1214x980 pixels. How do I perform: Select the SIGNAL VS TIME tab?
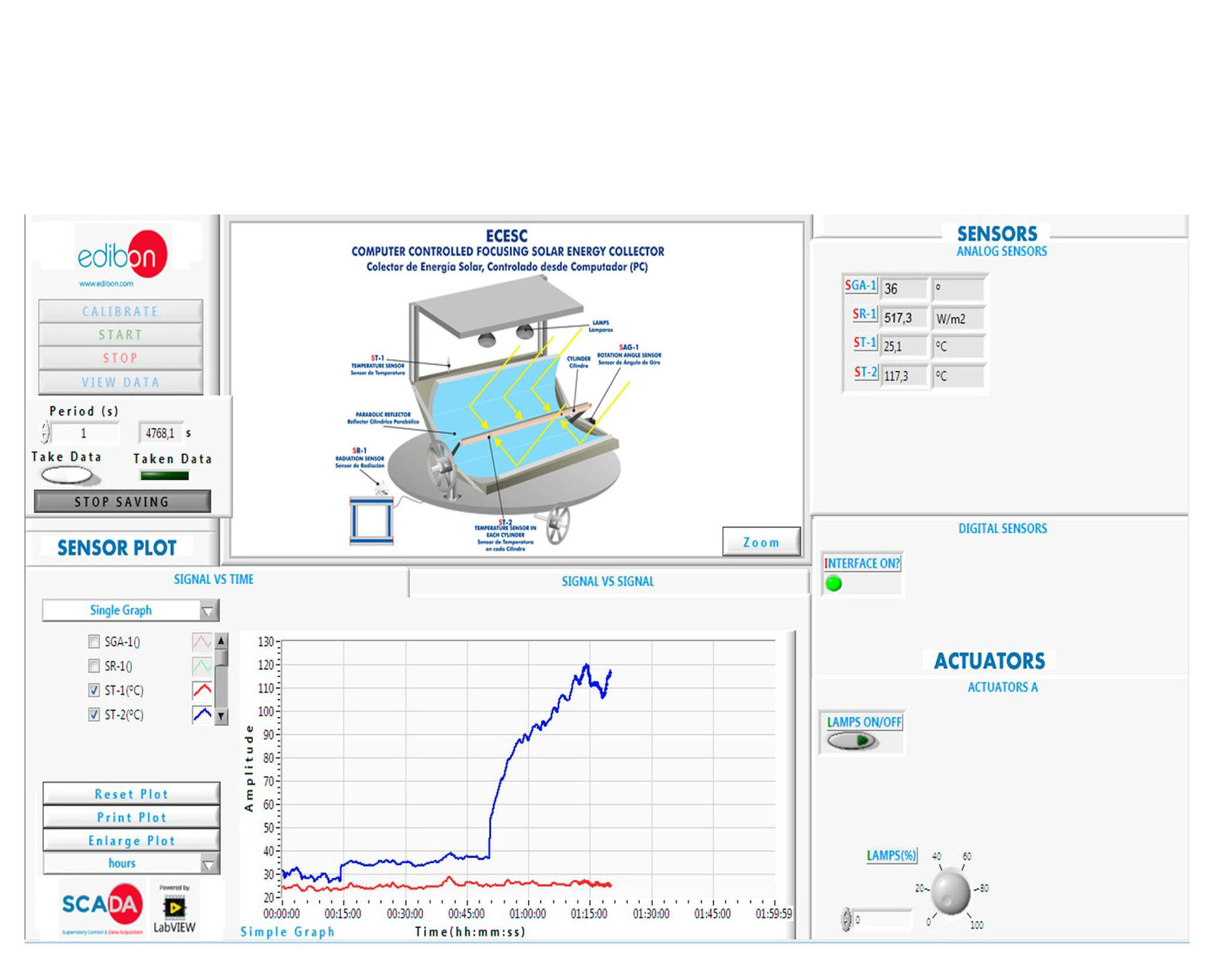[214, 579]
